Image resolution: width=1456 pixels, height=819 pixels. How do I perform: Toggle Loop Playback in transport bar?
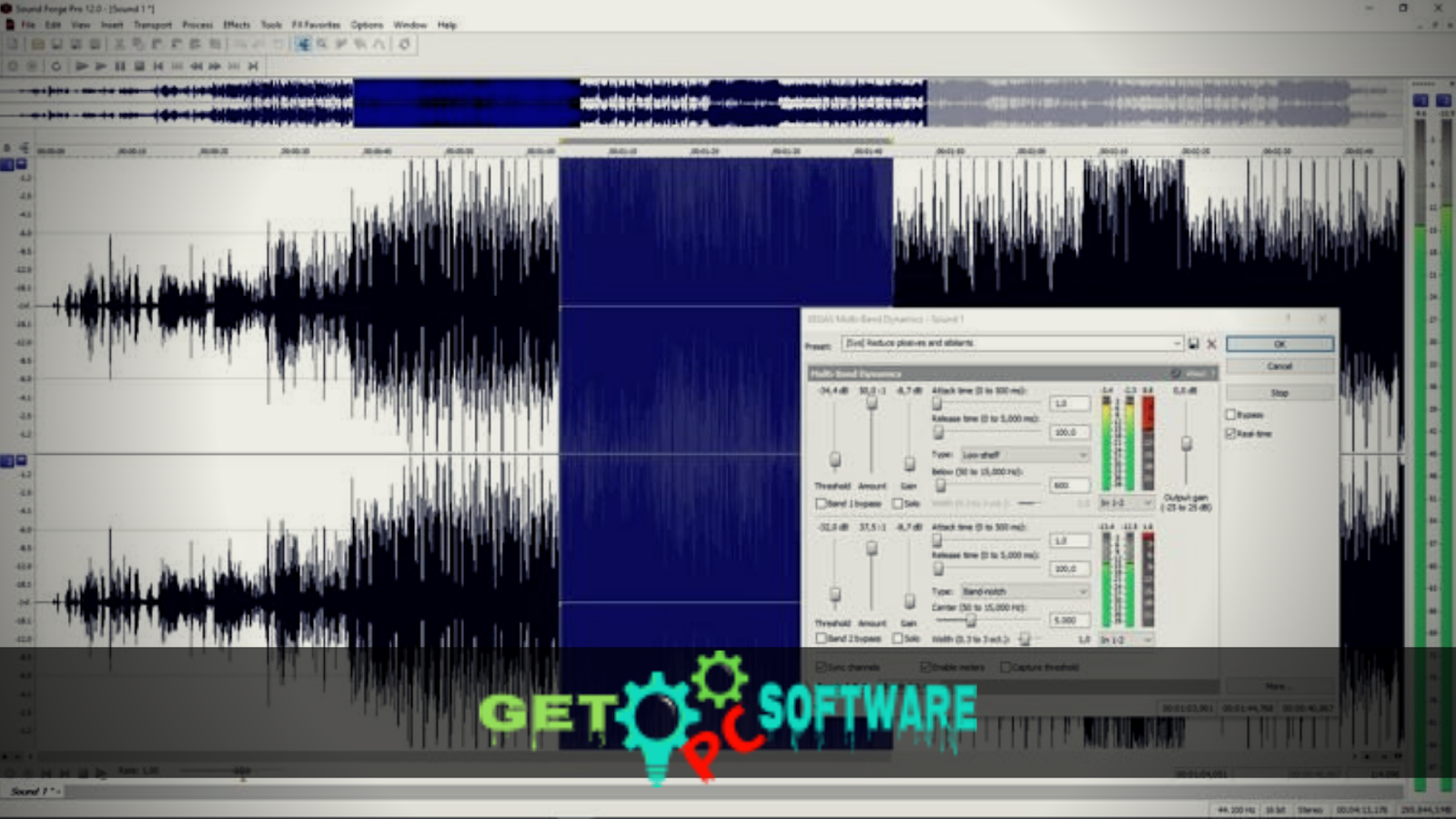click(56, 66)
